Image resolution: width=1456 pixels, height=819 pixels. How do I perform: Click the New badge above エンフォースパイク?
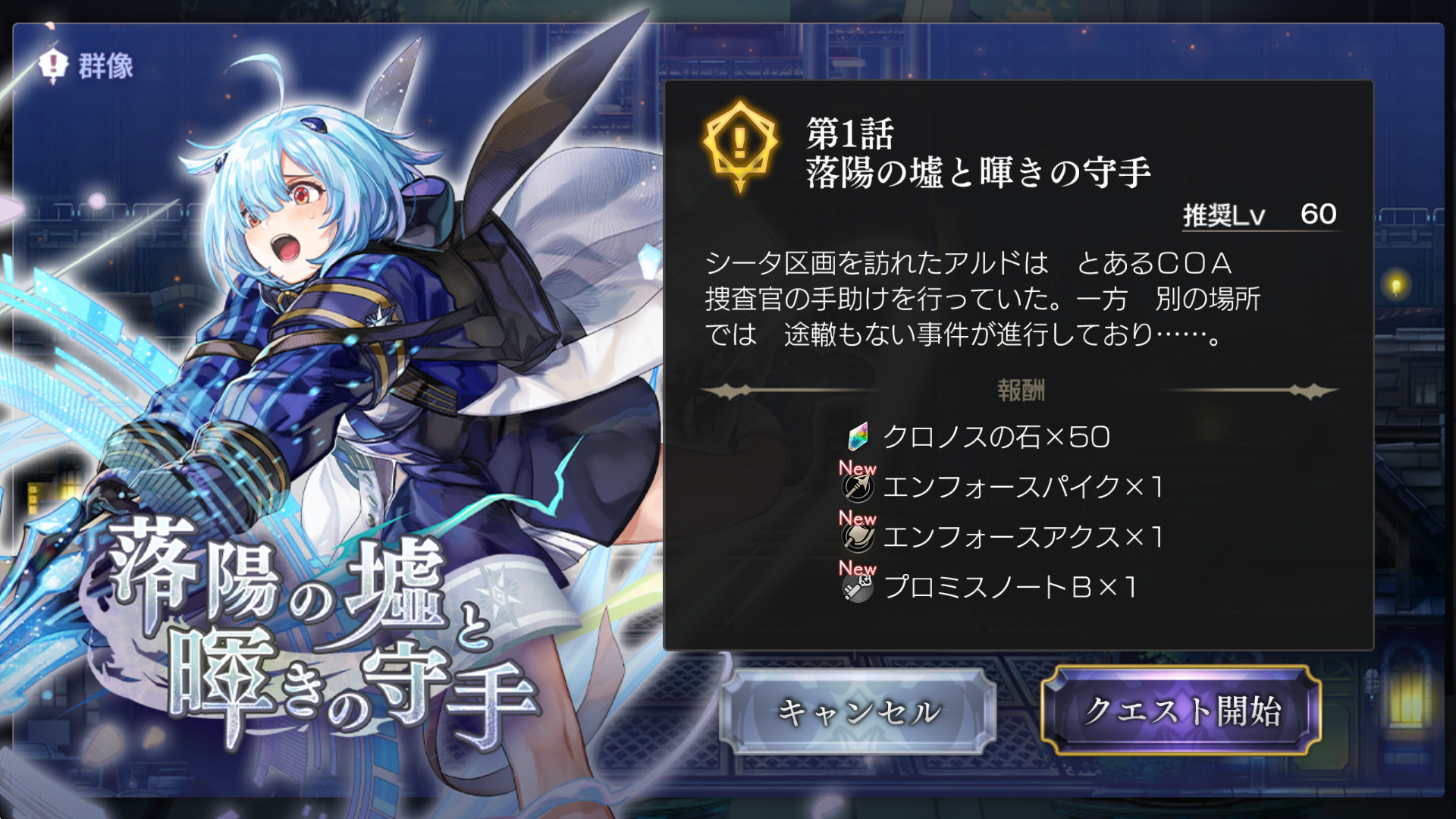click(857, 468)
